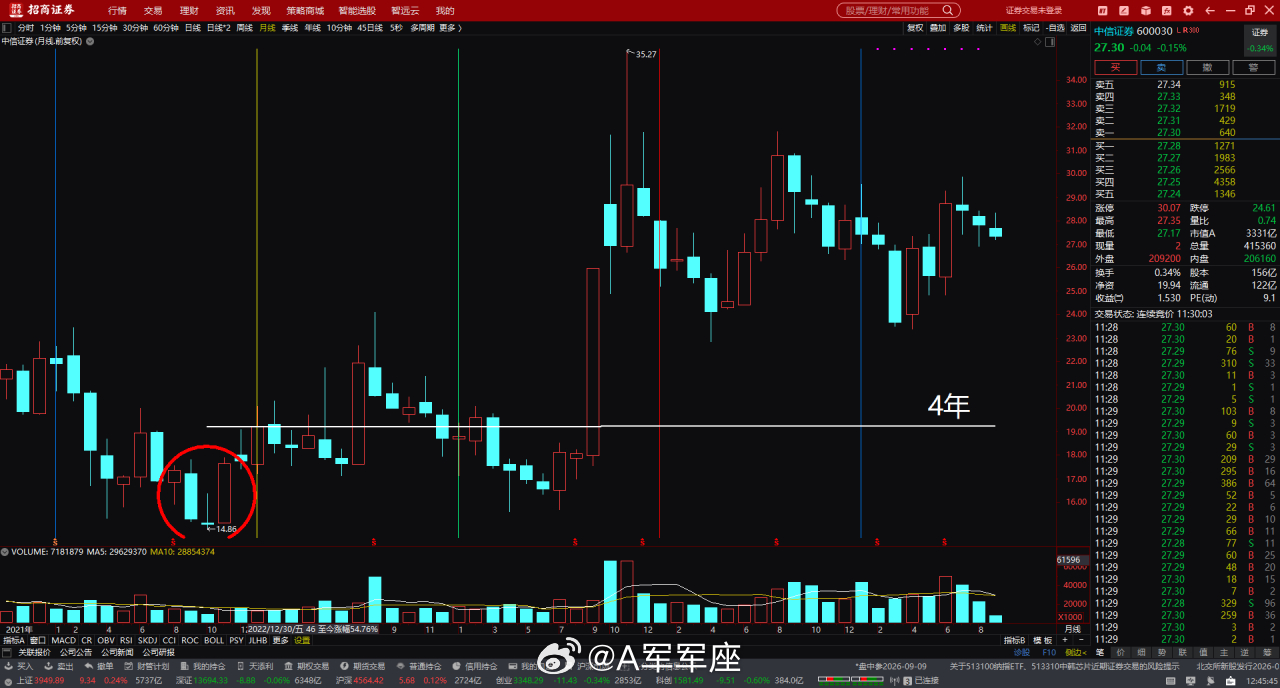The image size is (1280, 688).
Task: Click the F10 button in lower right
Action: click(x=1049, y=652)
